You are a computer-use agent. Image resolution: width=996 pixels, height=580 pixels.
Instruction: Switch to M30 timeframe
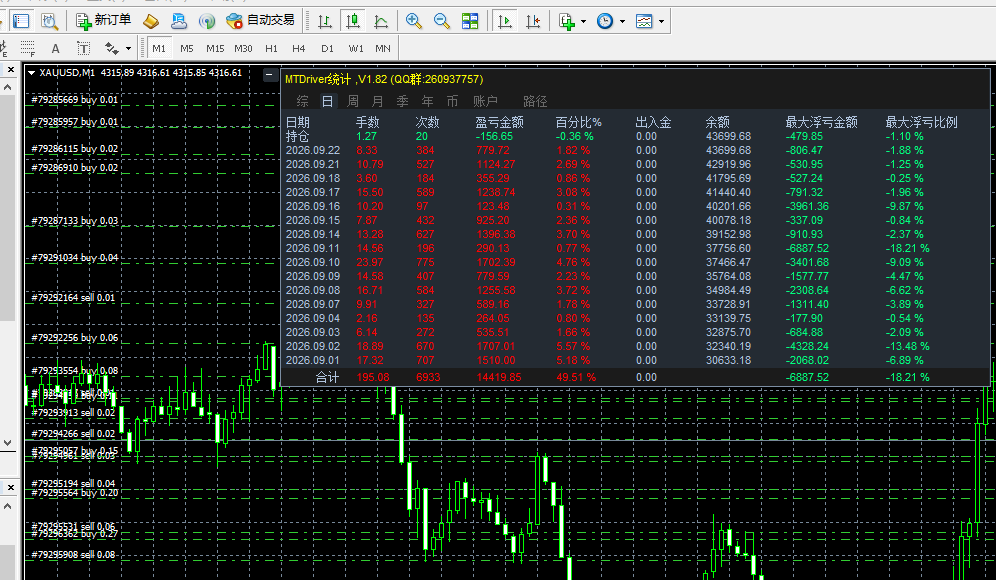point(243,48)
